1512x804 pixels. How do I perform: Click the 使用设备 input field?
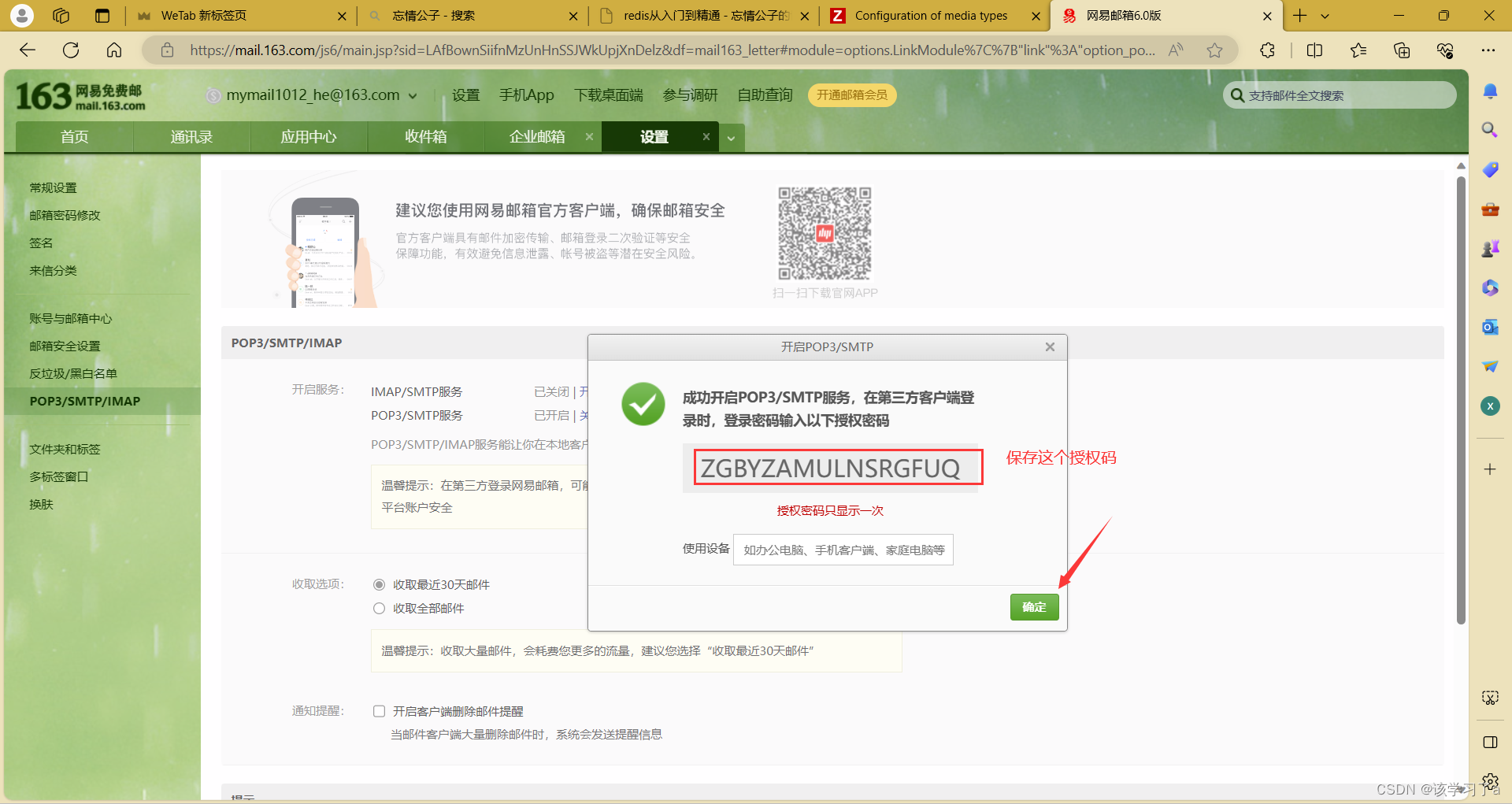843,550
